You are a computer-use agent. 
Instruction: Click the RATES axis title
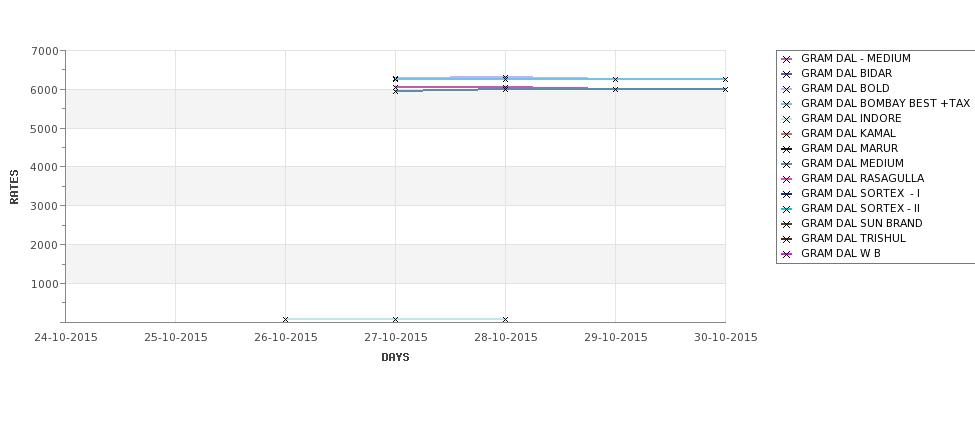pos(14,187)
